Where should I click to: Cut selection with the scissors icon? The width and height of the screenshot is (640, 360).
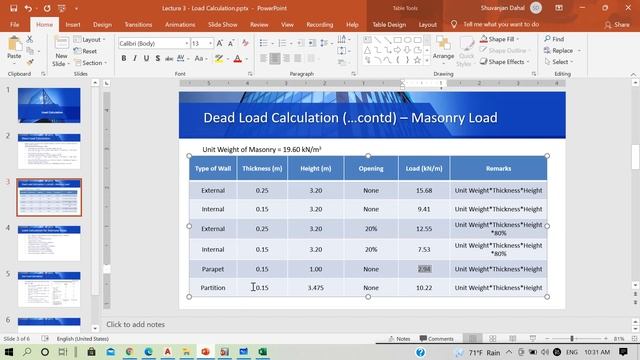(29, 39)
